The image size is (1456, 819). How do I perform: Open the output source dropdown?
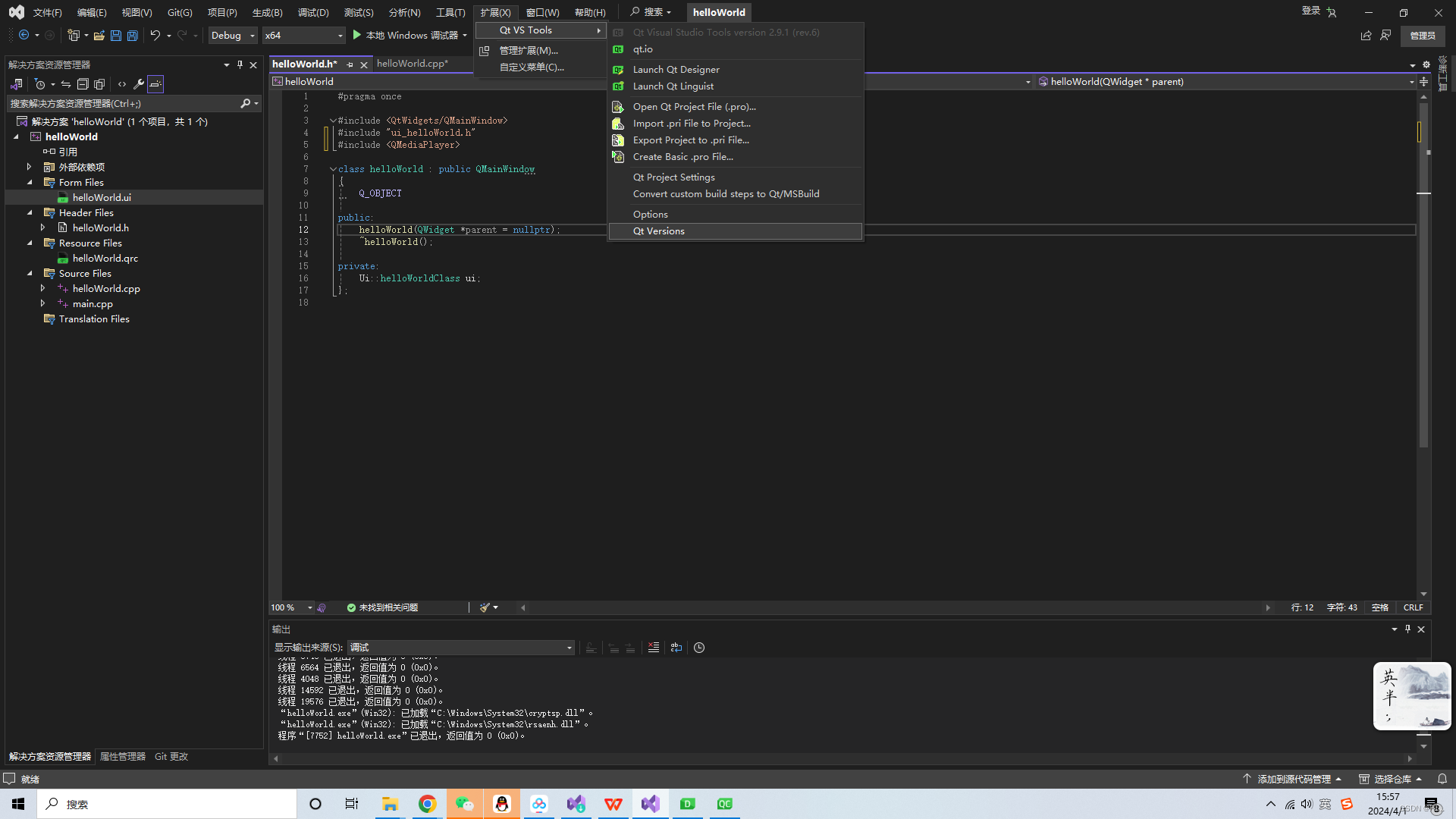[x=460, y=648]
